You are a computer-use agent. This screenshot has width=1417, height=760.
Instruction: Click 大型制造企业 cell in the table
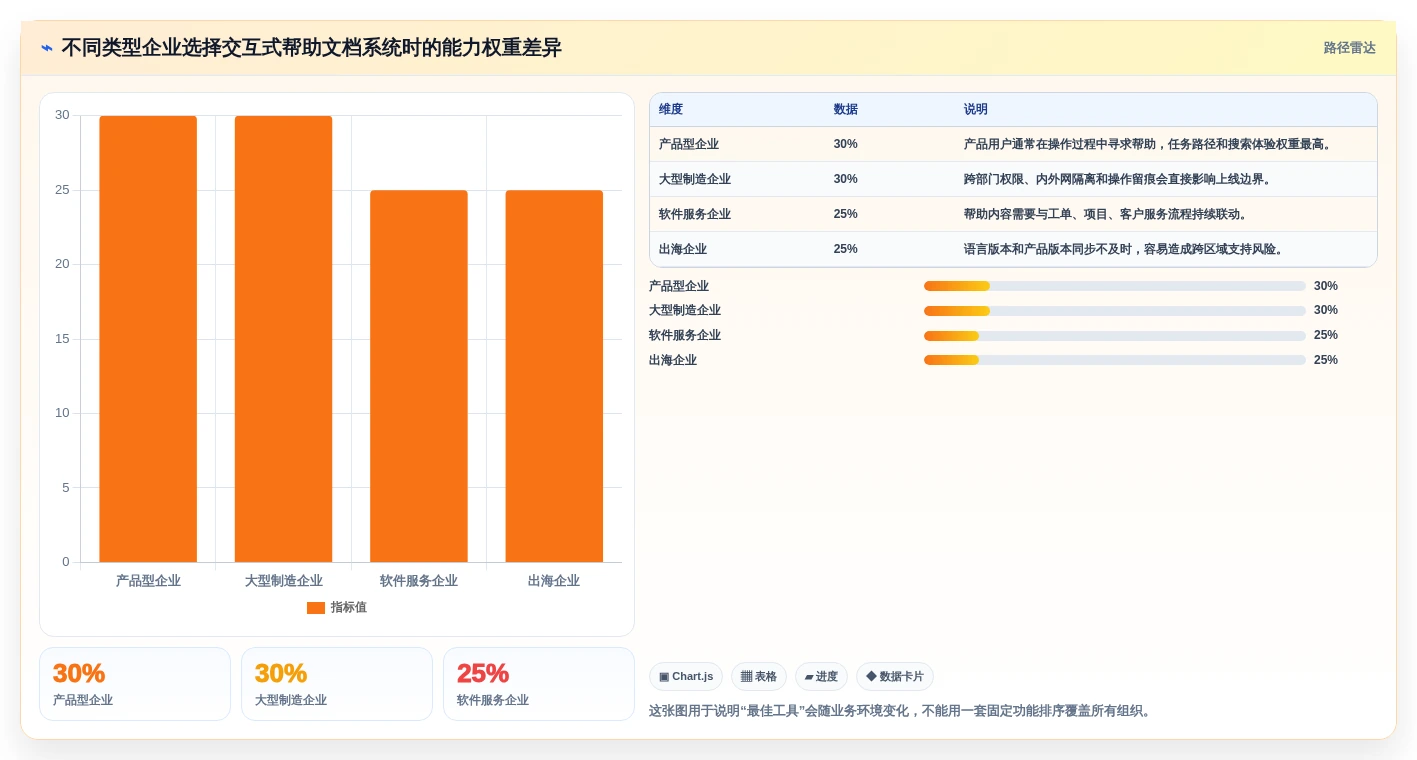(x=695, y=179)
